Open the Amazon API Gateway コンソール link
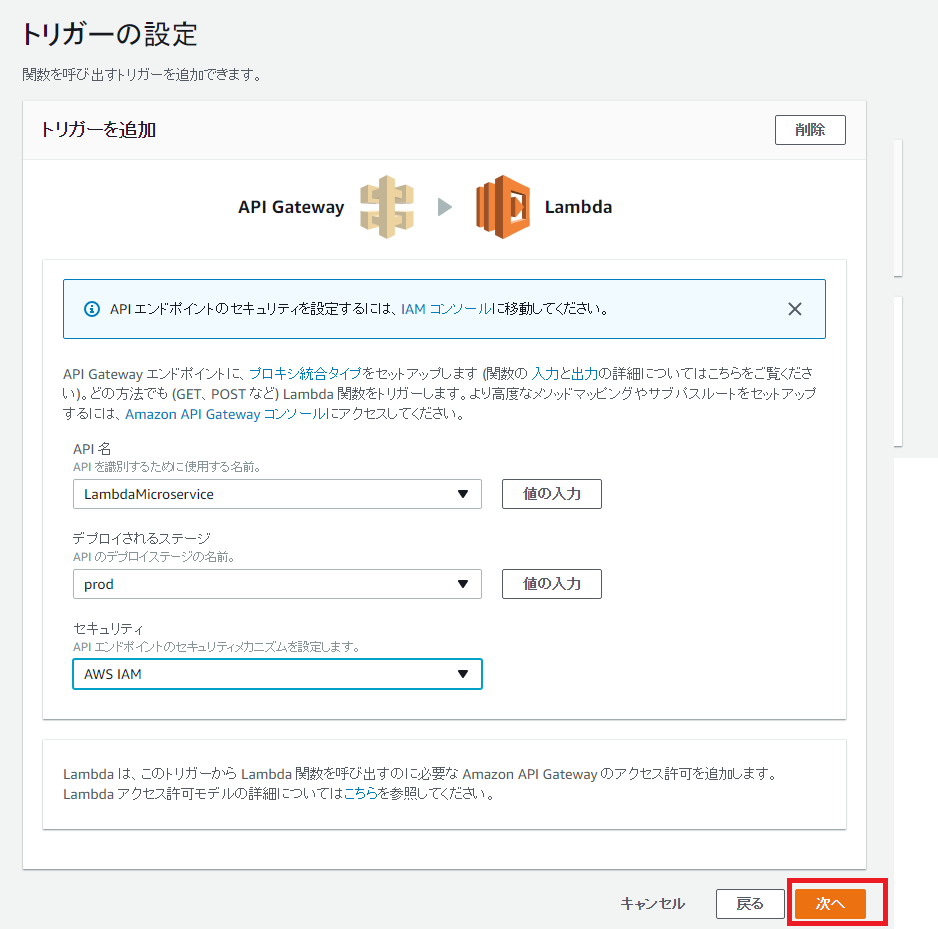 (x=226, y=414)
